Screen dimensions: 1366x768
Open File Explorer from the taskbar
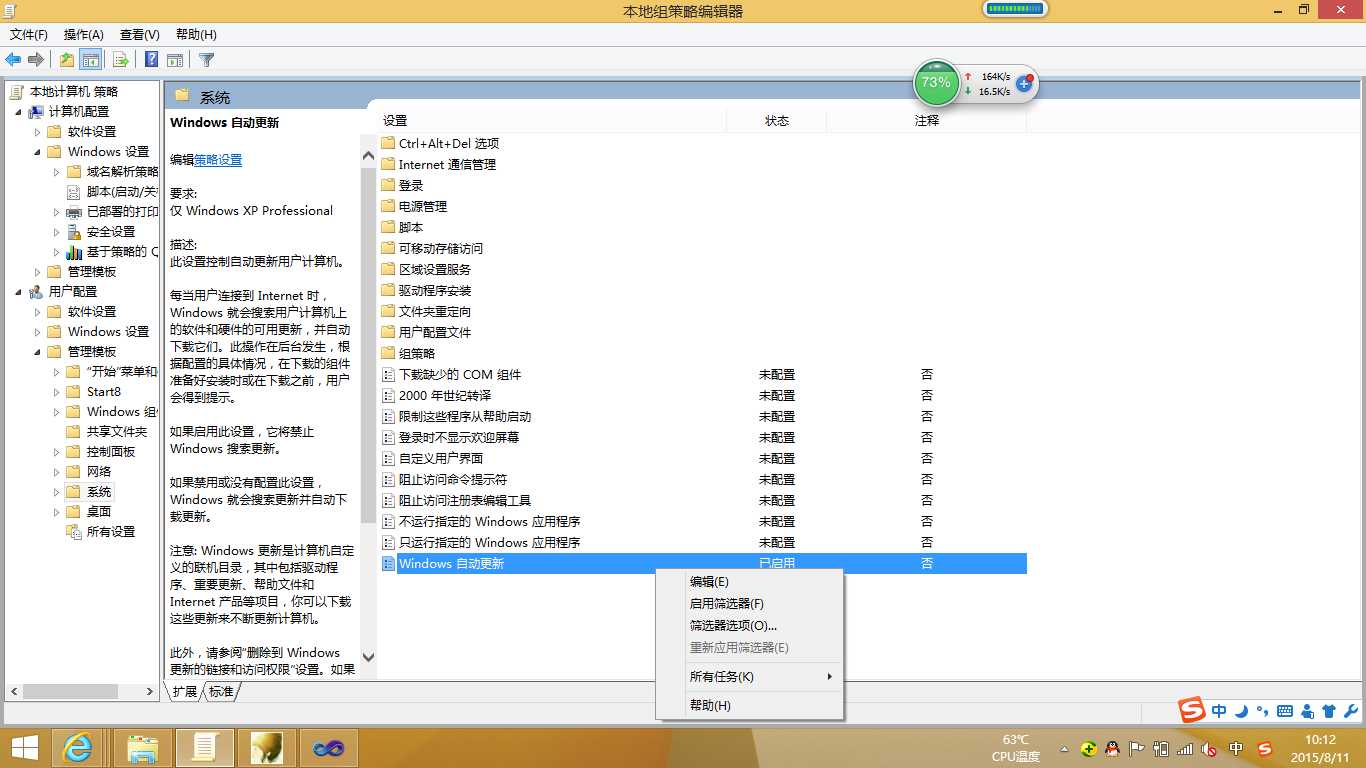(143, 747)
